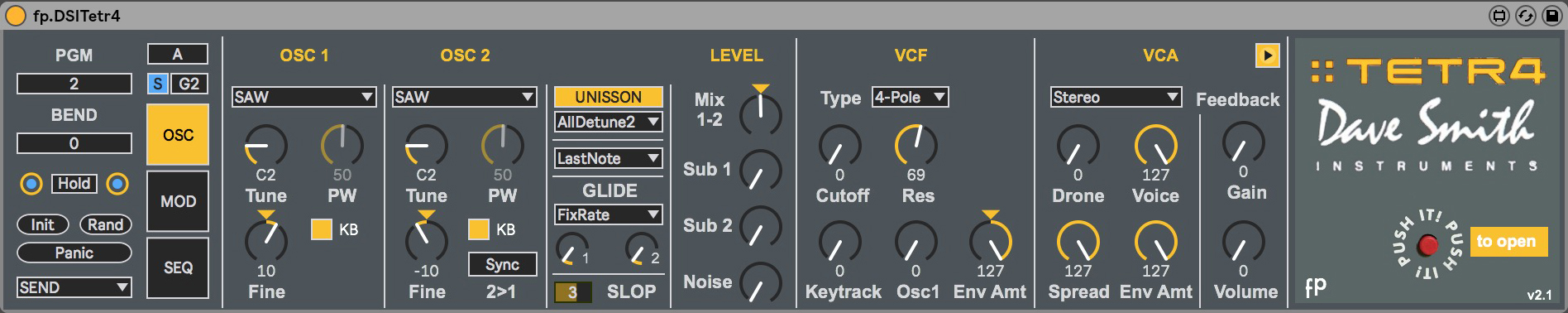This screenshot has height=313, width=1568.
Task: Click the red Push It button
Action: pyautogui.click(x=1427, y=245)
